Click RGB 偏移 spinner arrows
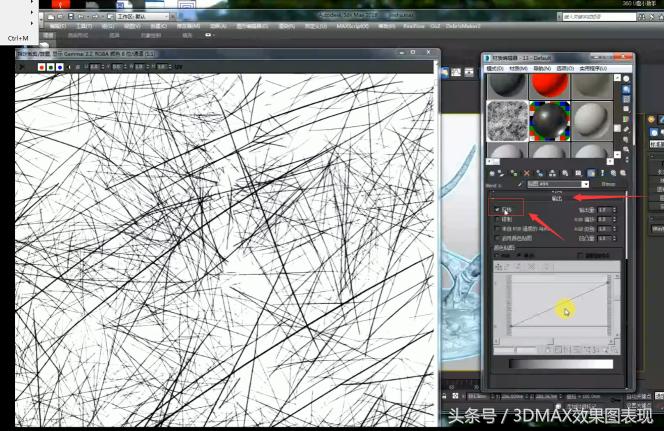Viewport: 664px width, 431px height. coord(614,219)
